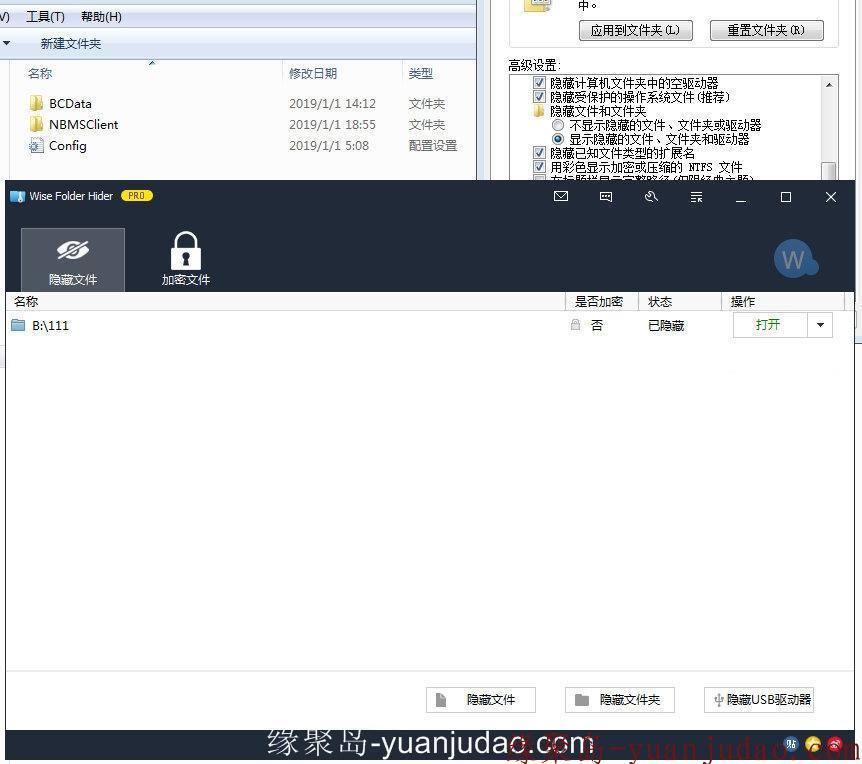Open the feedback mail icon in Wise Folder Hider
Image resolution: width=862 pixels, height=764 pixels.
[x=561, y=197]
